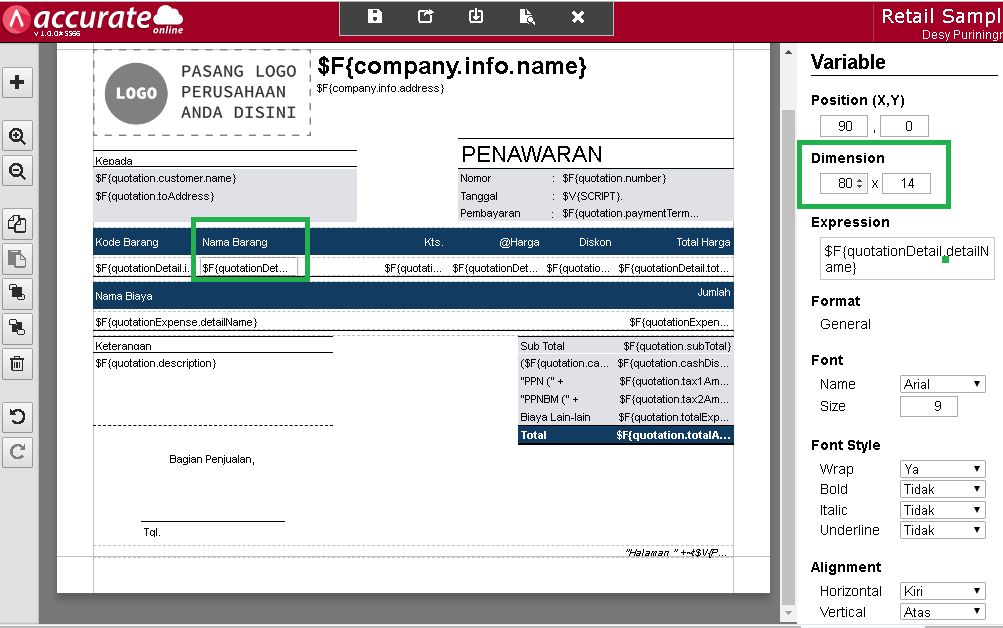Copy the selected variable
This screenshot has width=1003, height=628.
[17, 224]
